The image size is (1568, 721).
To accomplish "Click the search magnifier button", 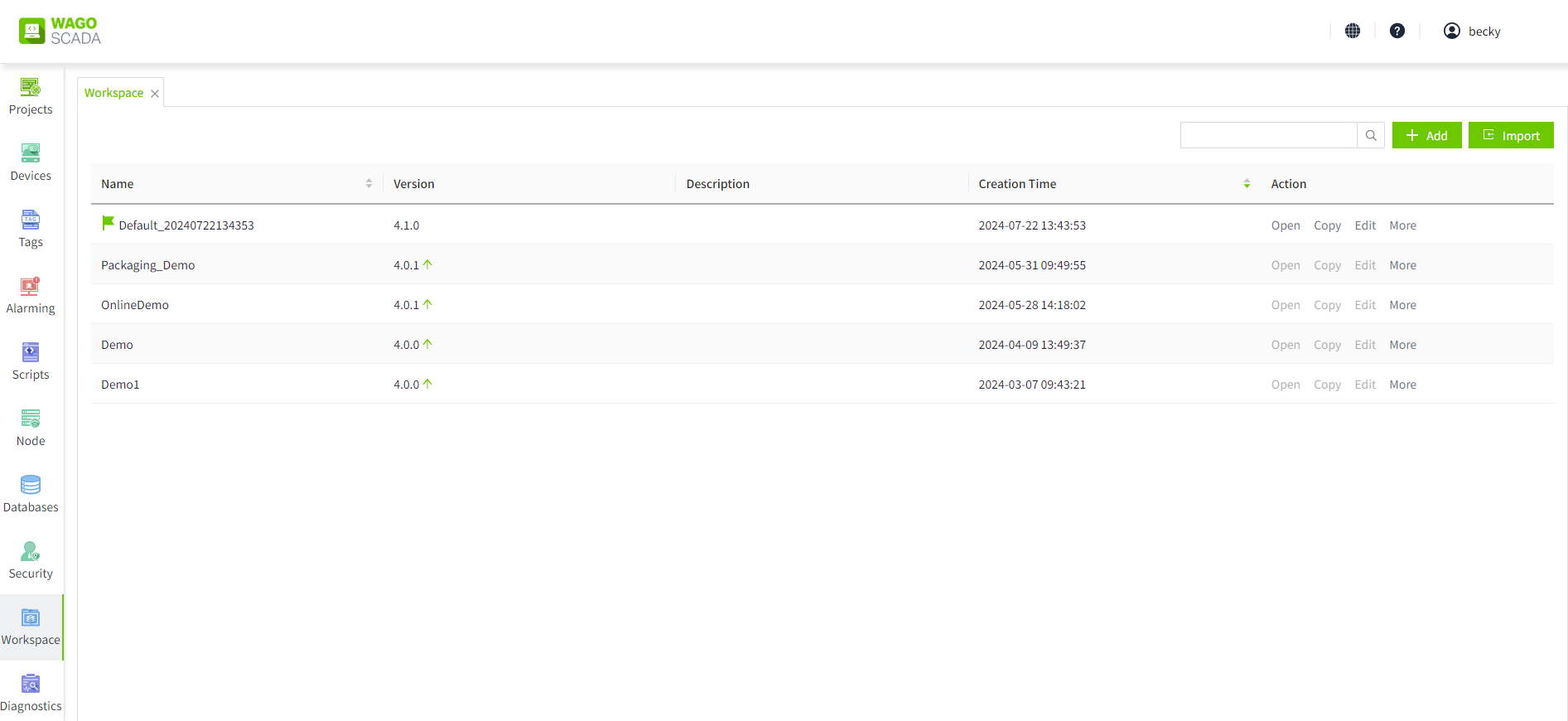I will pos(1371,135).
